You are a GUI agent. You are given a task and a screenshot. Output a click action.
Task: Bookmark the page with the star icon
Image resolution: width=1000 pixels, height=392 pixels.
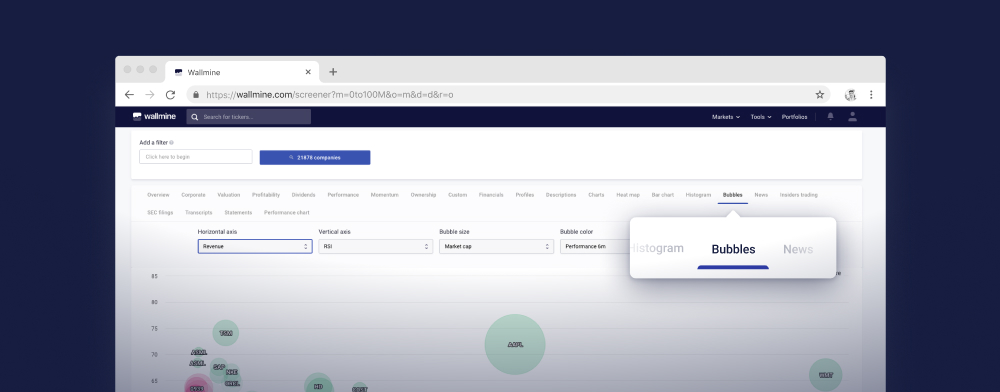[x=820, y=95]
